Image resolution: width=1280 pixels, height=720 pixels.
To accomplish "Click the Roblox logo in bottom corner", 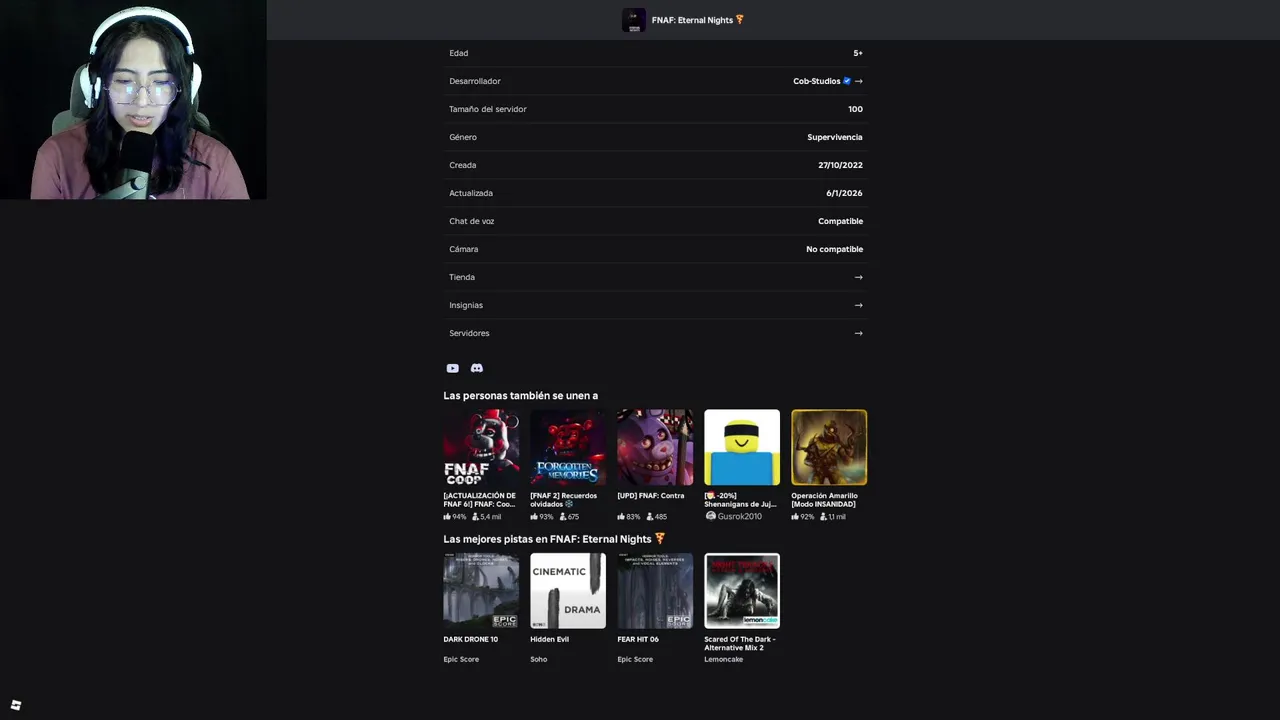I will tap(15, 705).
